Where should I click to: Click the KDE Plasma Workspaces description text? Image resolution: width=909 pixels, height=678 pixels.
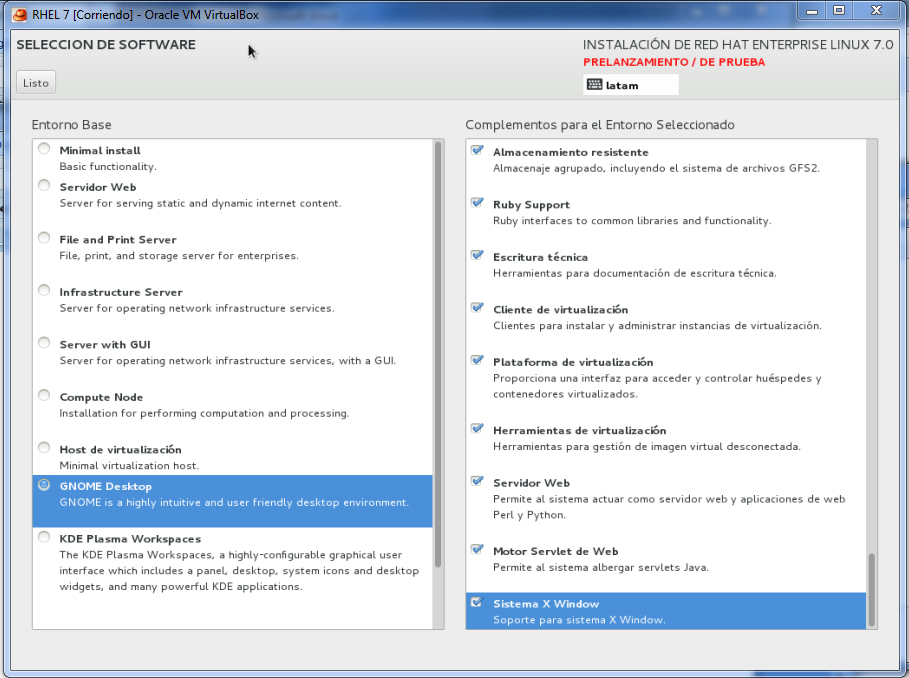point(239,571)
